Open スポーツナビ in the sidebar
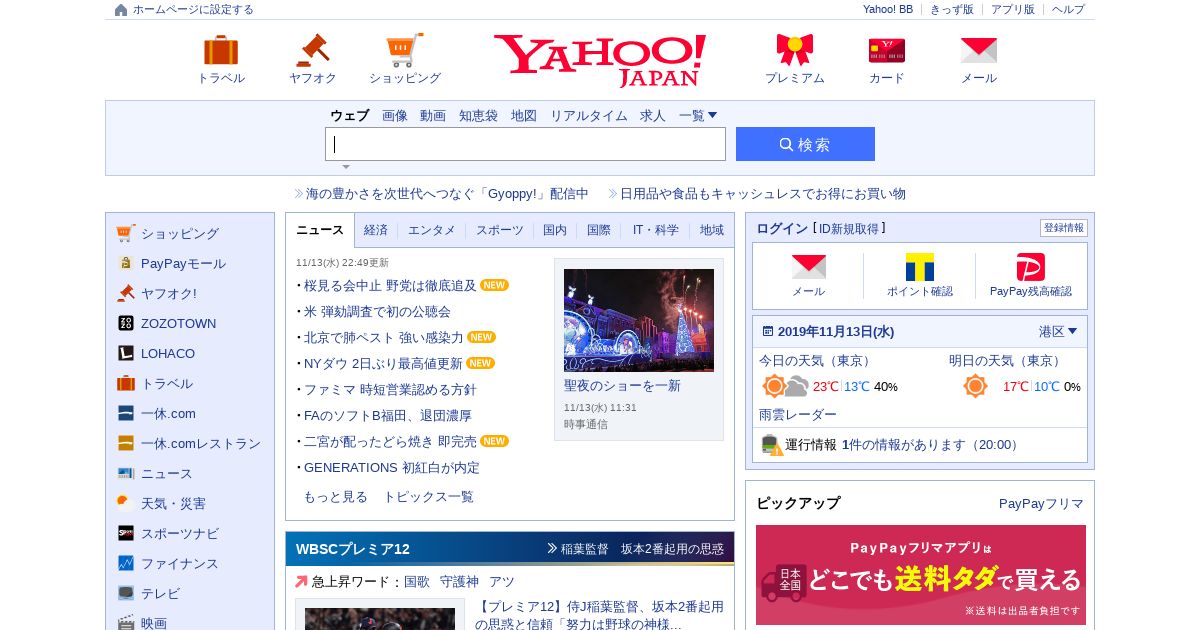This screenshot has height=630, width=1200. click(x=180, y=533)
